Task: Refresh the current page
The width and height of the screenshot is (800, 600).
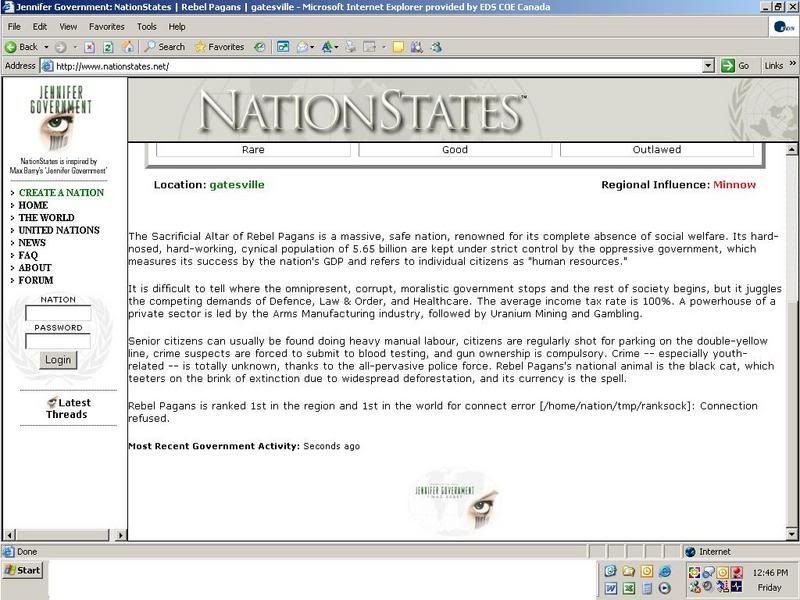Action: [108, 47]
